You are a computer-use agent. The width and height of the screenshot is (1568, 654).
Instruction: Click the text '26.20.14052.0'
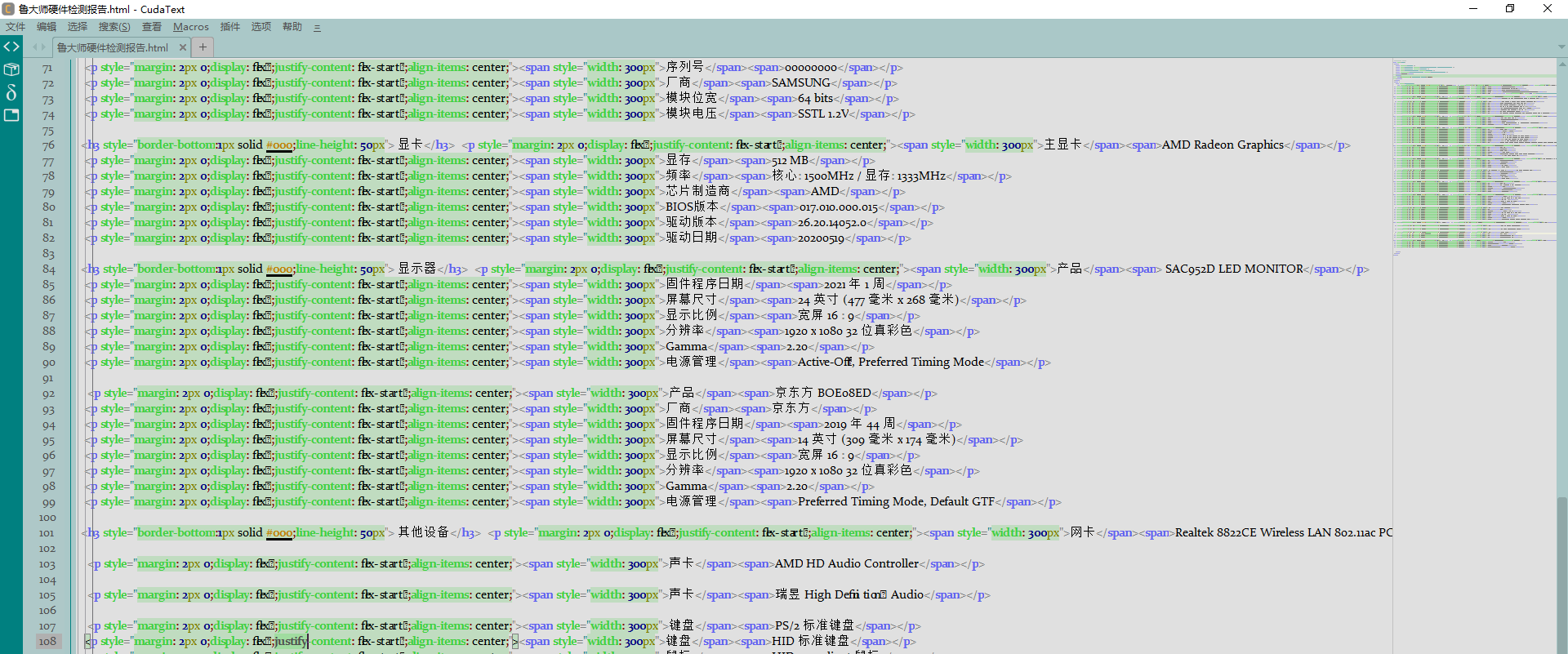[832, 223]
